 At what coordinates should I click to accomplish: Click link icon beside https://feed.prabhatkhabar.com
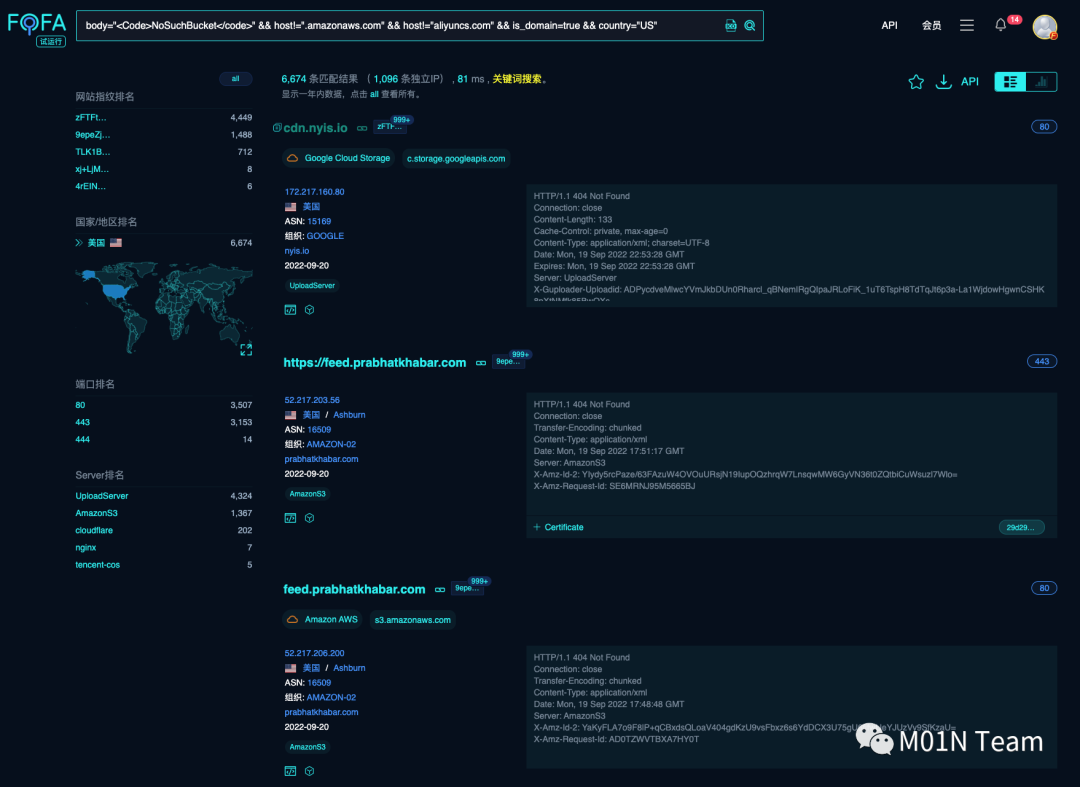pyautogui.click(x=481, y=363)
